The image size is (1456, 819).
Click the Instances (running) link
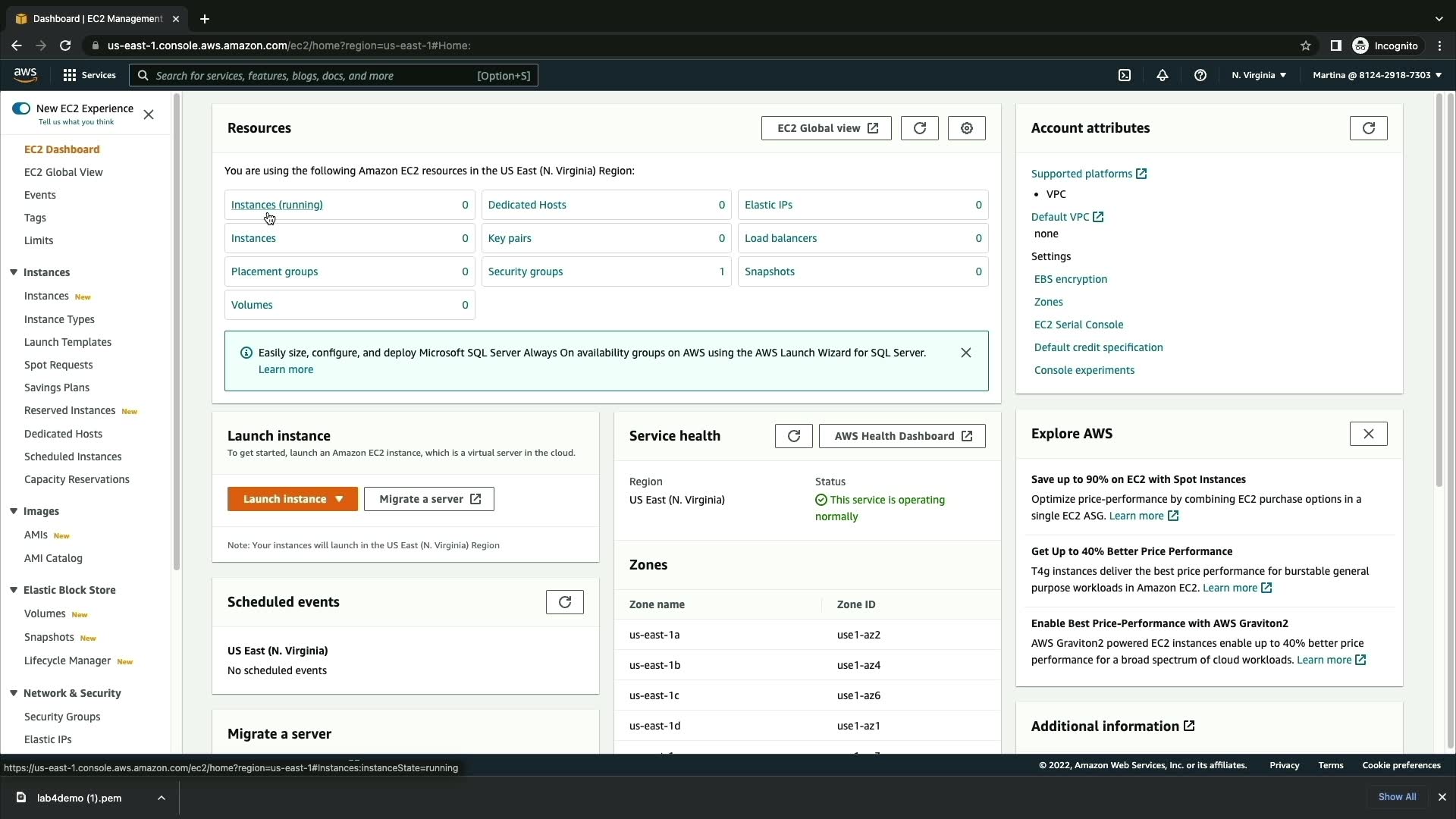tap(277, 205)
